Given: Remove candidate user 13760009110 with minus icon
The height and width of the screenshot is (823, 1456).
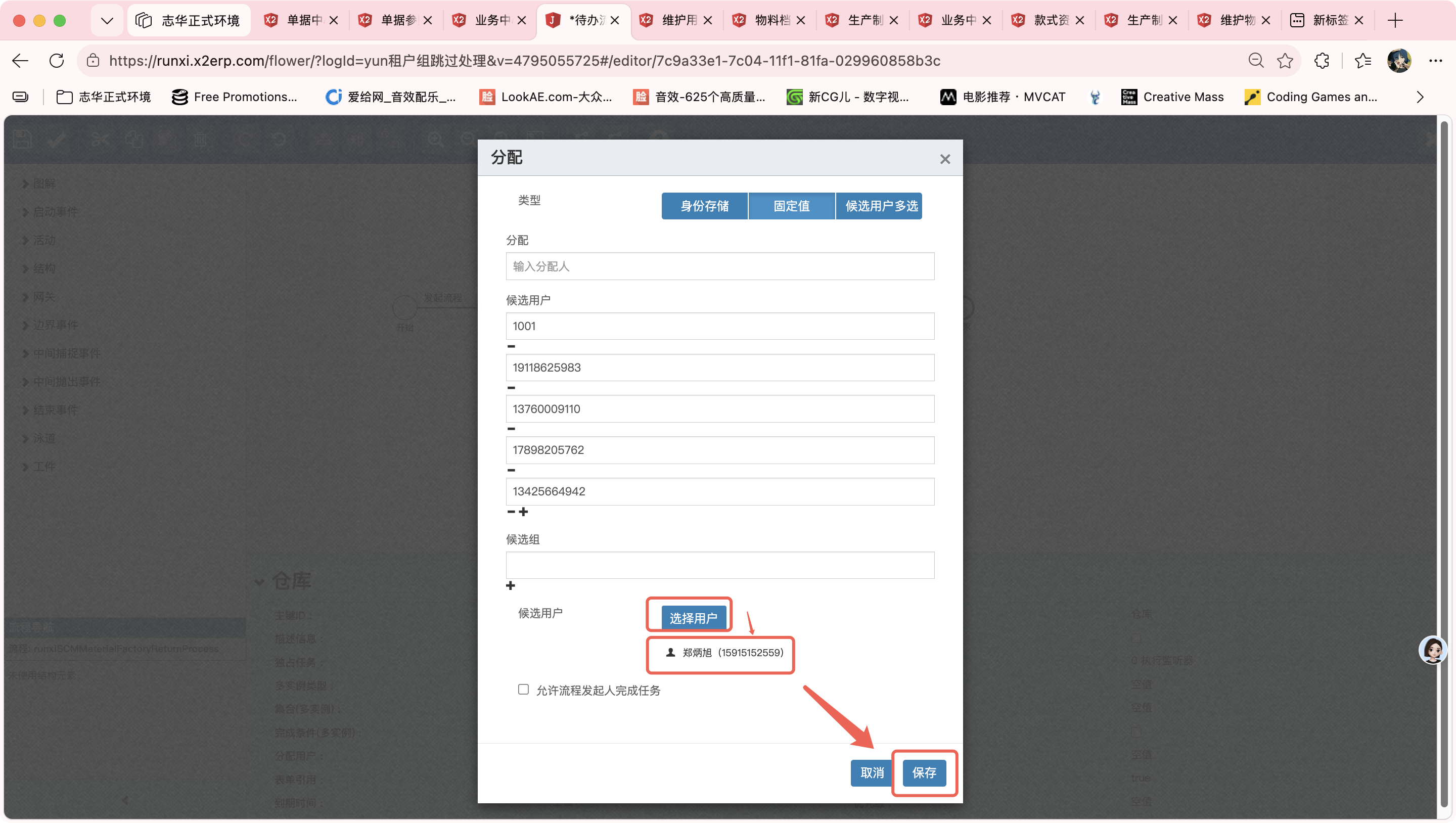Looking at the screenshot, I should click(511, 429).
